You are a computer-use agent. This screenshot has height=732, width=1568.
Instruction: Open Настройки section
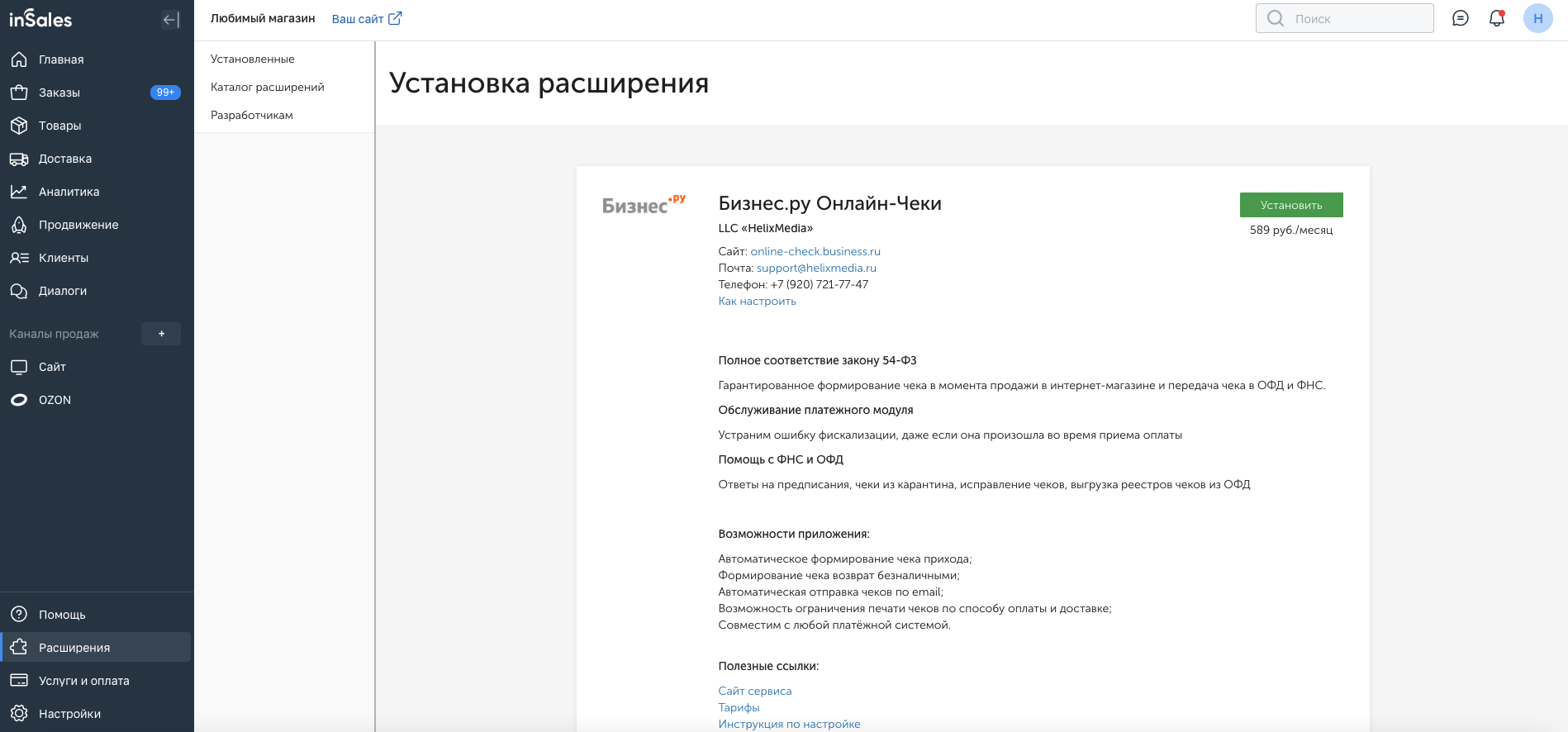click(x=96, y=714)
